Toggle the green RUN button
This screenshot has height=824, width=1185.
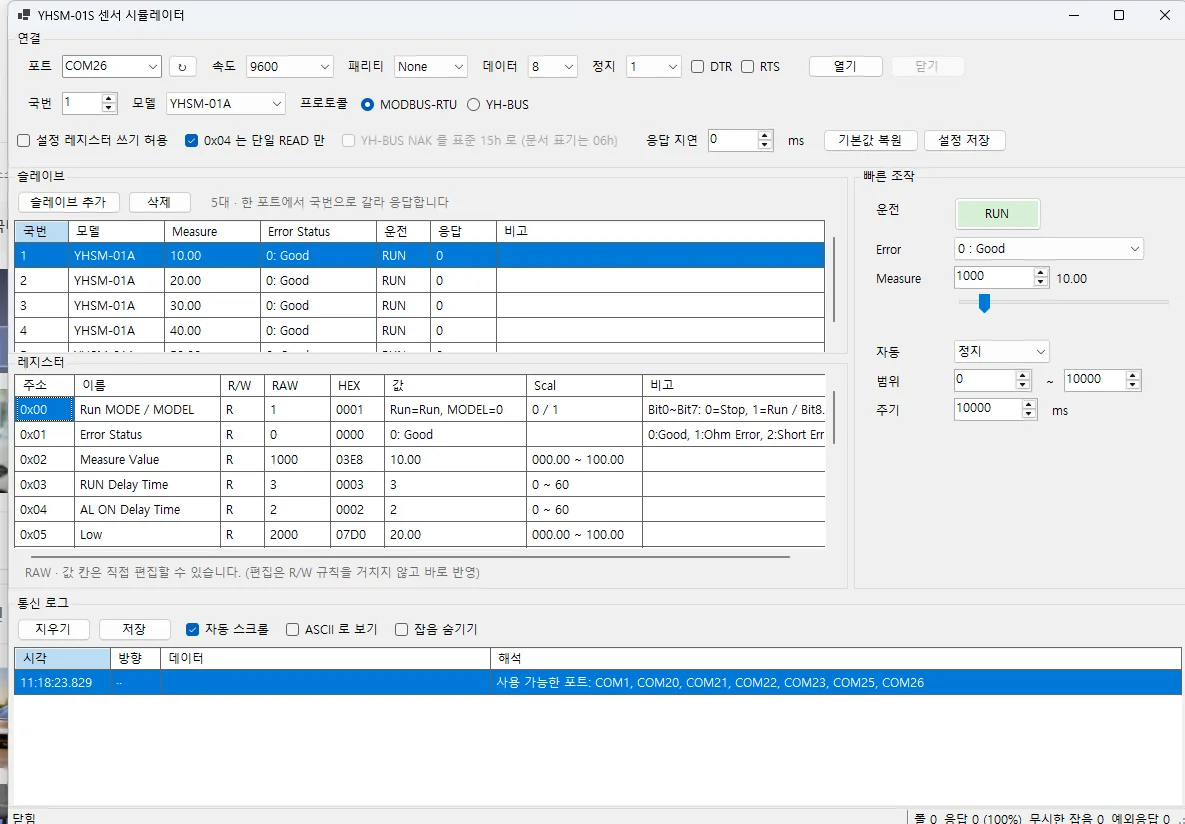pyautogui.click(x=998, y=214)
